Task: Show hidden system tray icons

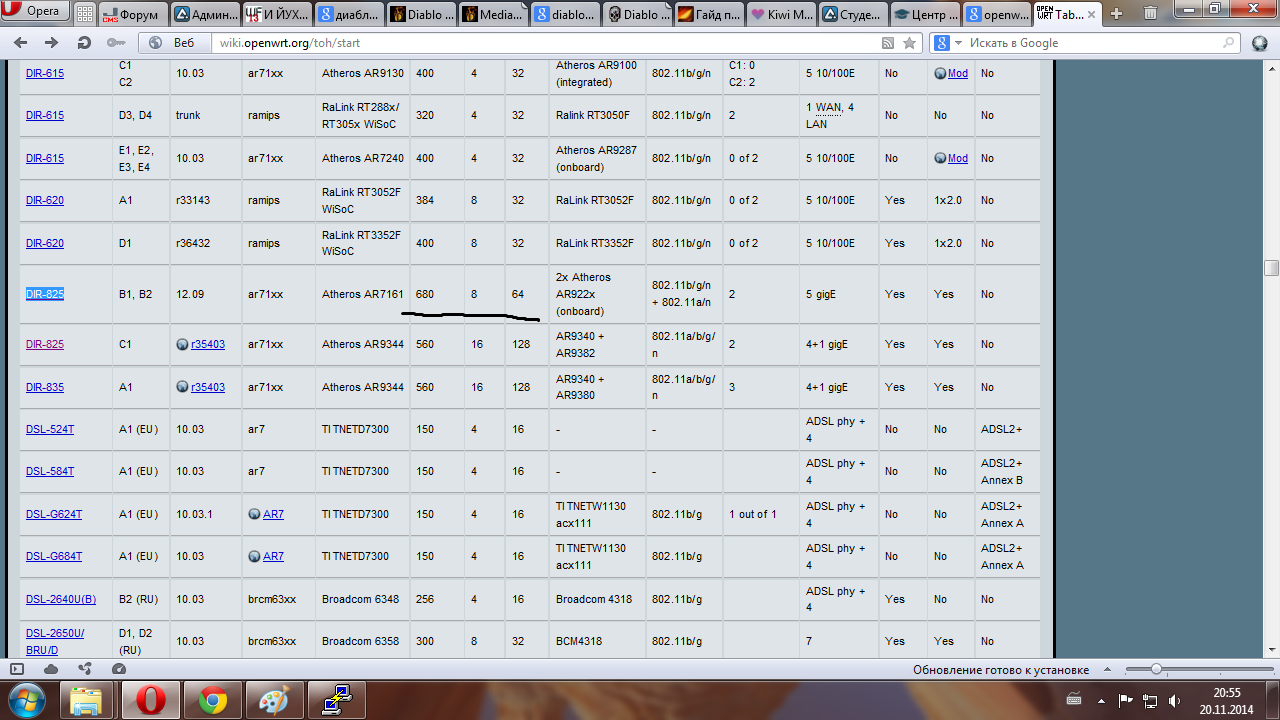Action: pyautogui.click(x=1099, y=701)
